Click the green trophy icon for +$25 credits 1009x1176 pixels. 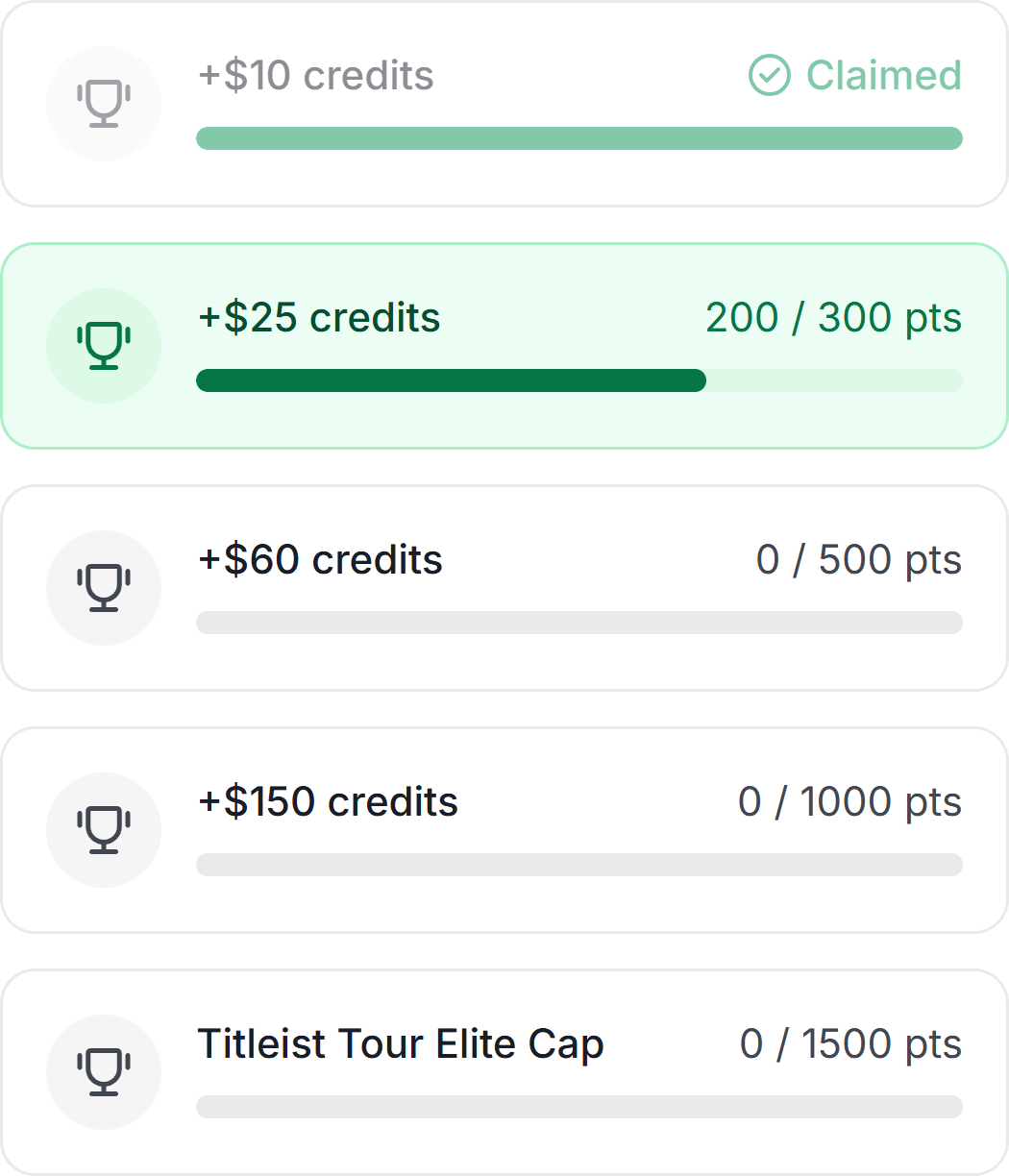pyautogui.click(x=103, y=346)
